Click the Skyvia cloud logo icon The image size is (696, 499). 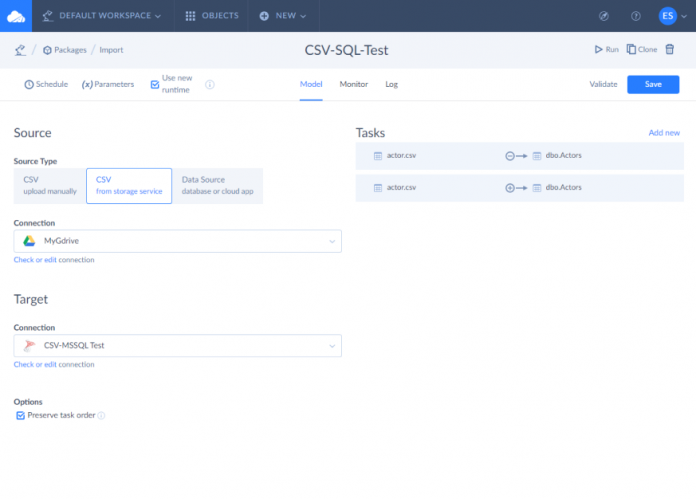pos(16,15)
